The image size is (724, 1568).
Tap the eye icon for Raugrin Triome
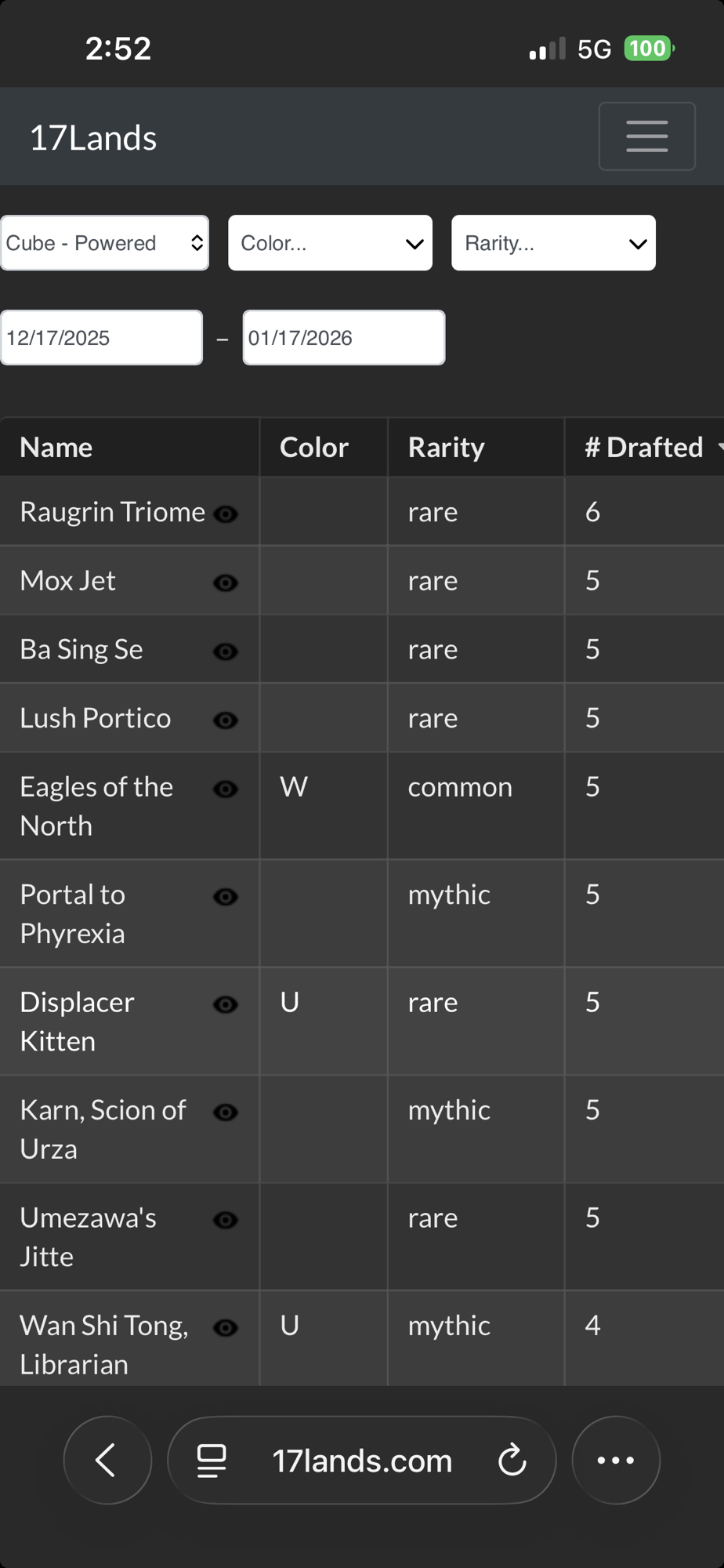[x=226, y=514]
